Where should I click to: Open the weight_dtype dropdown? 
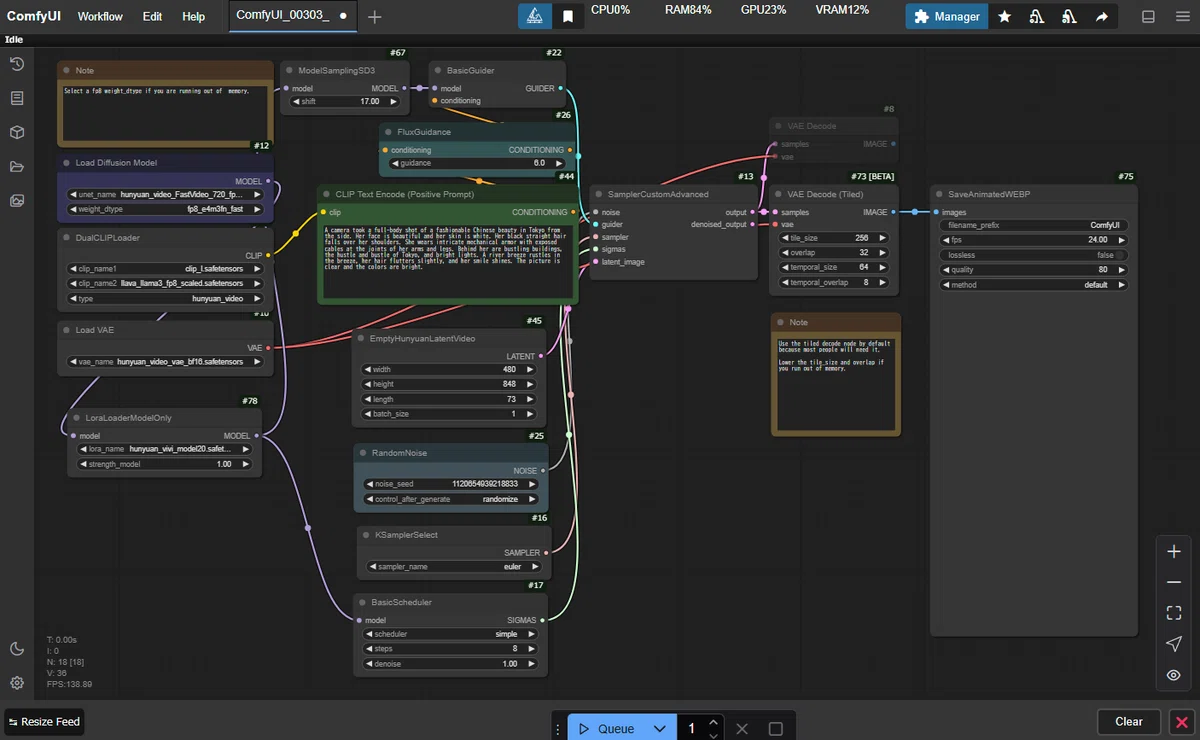(x=166, y=210)
